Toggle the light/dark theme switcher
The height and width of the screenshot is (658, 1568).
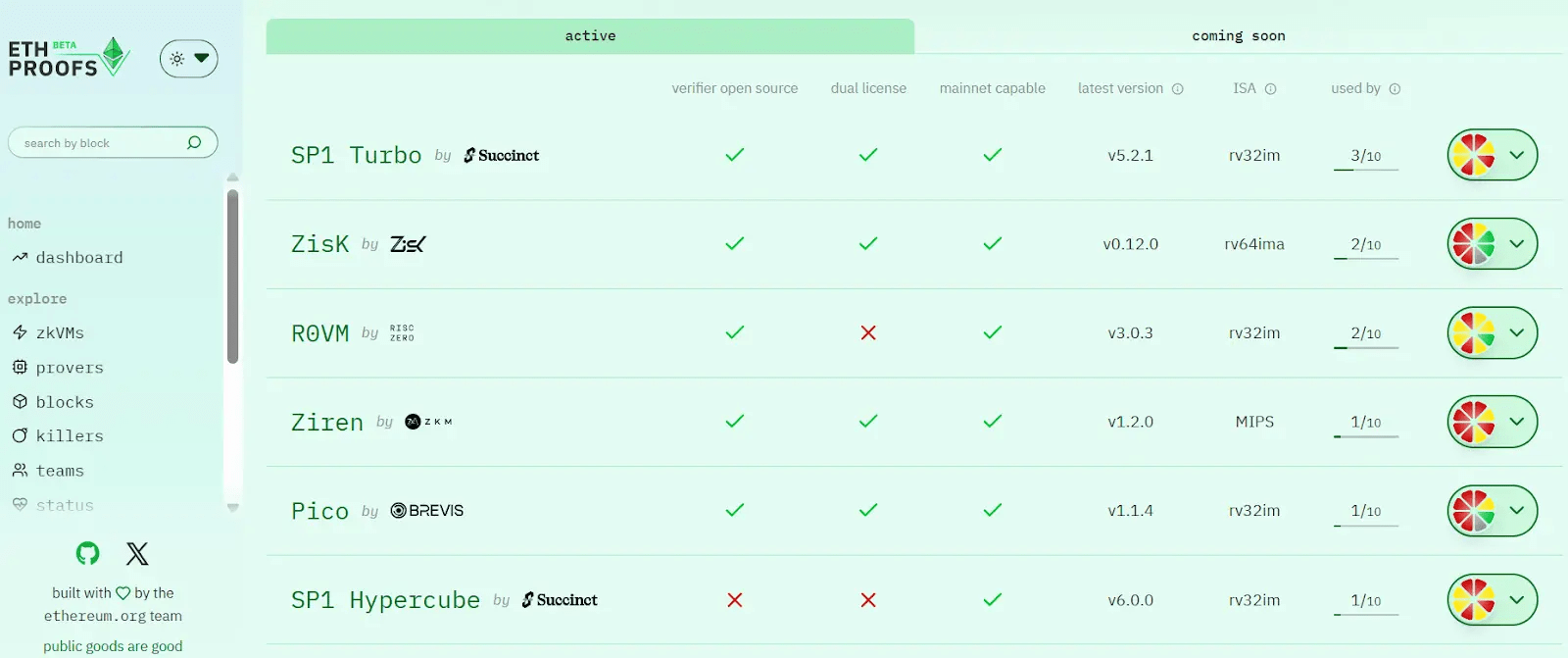pyautogui.click(x=188, y=59)
